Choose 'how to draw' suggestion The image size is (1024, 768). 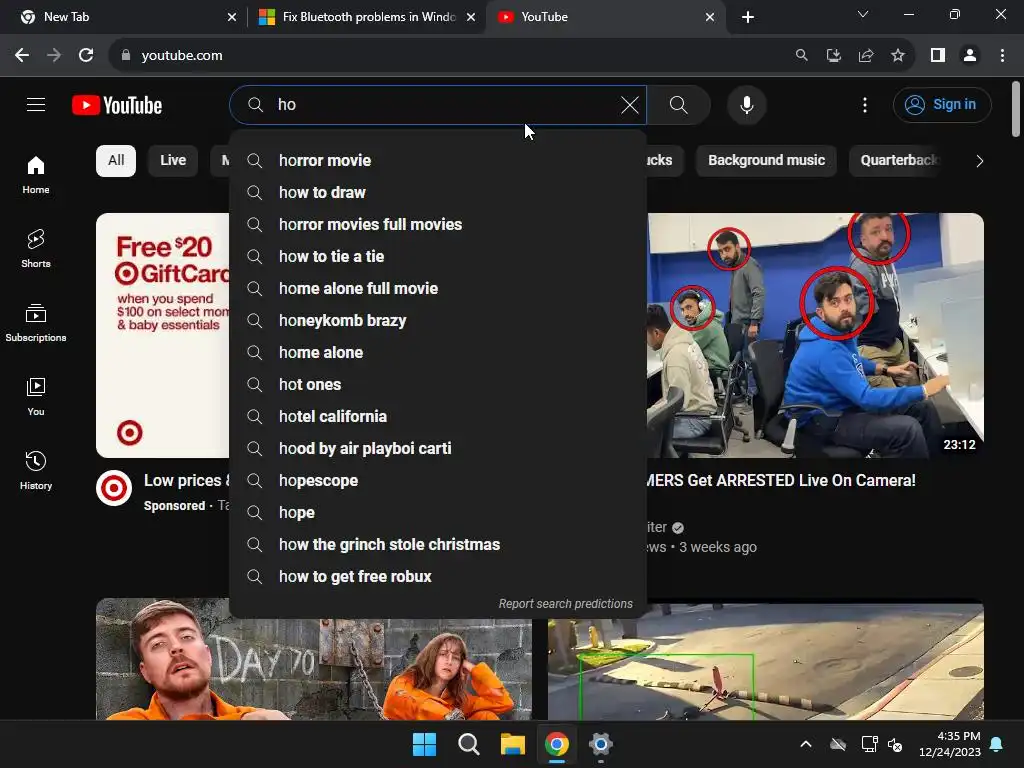pos(438,193)
